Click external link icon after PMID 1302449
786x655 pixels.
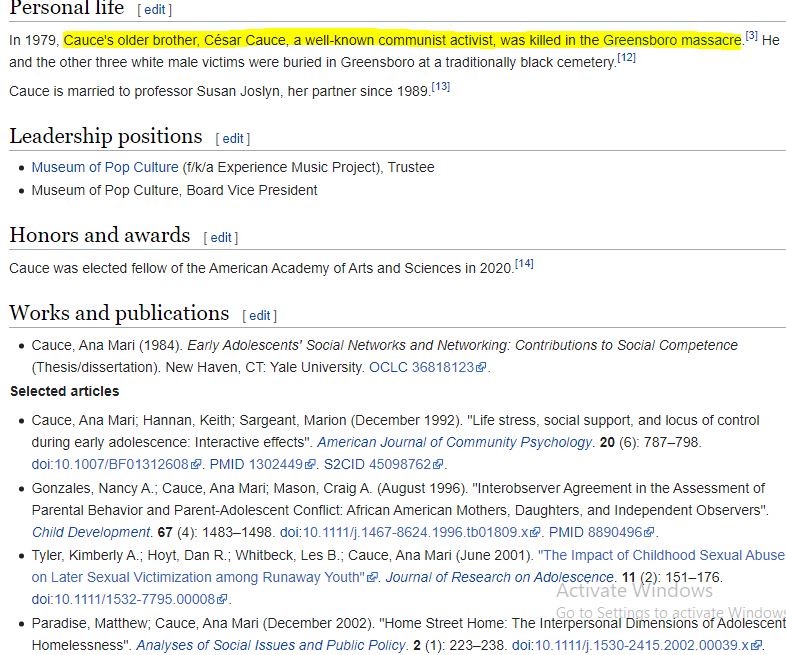point(310,465)
